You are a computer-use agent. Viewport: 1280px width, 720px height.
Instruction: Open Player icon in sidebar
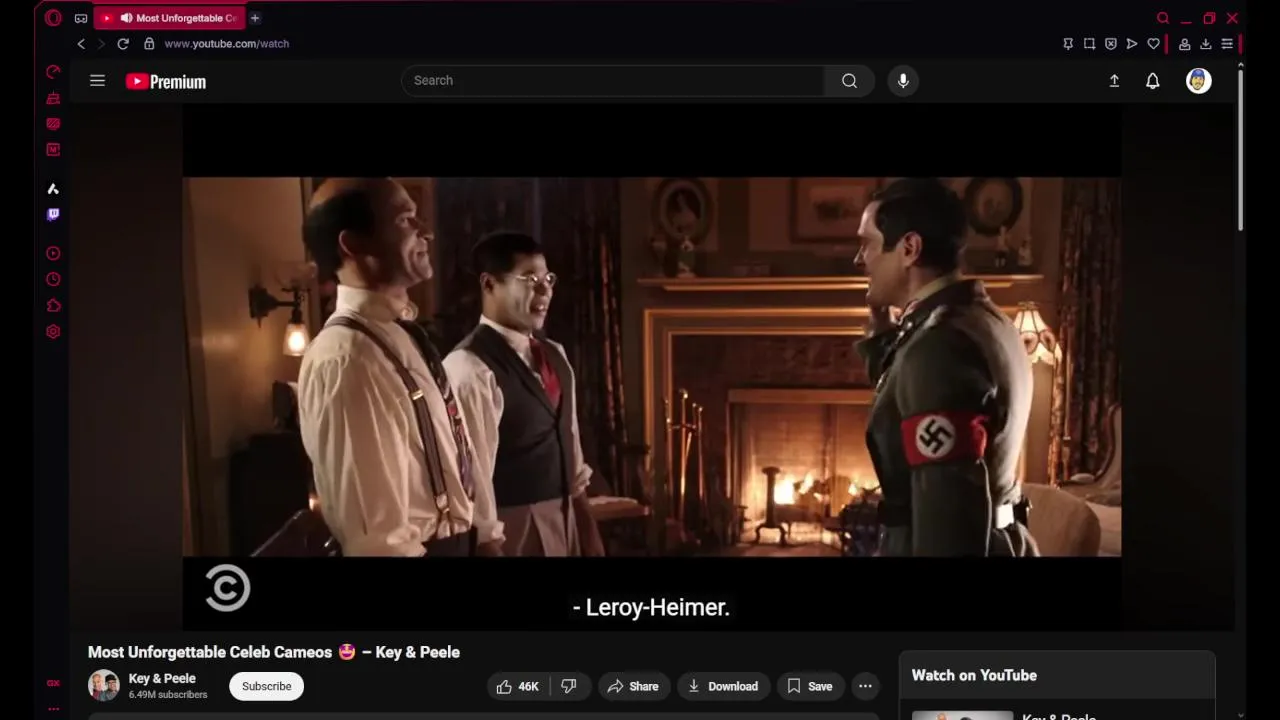coord(53,254)
